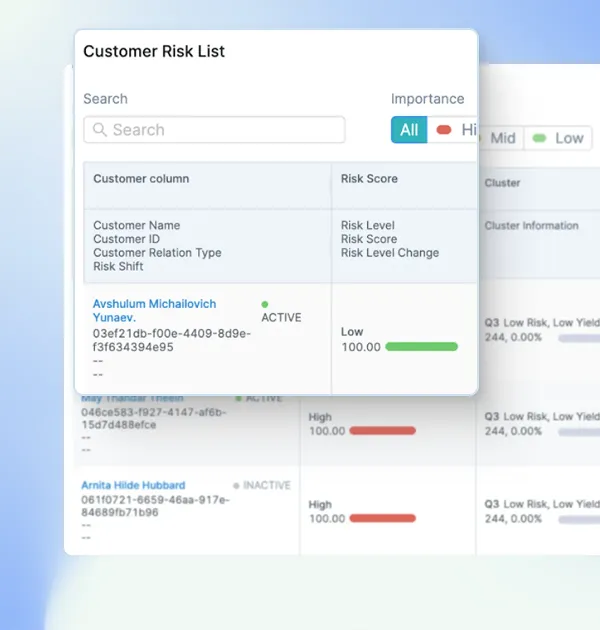Select the High importance filter
This screenshot has height=630, width=600.
coord(453,130)
